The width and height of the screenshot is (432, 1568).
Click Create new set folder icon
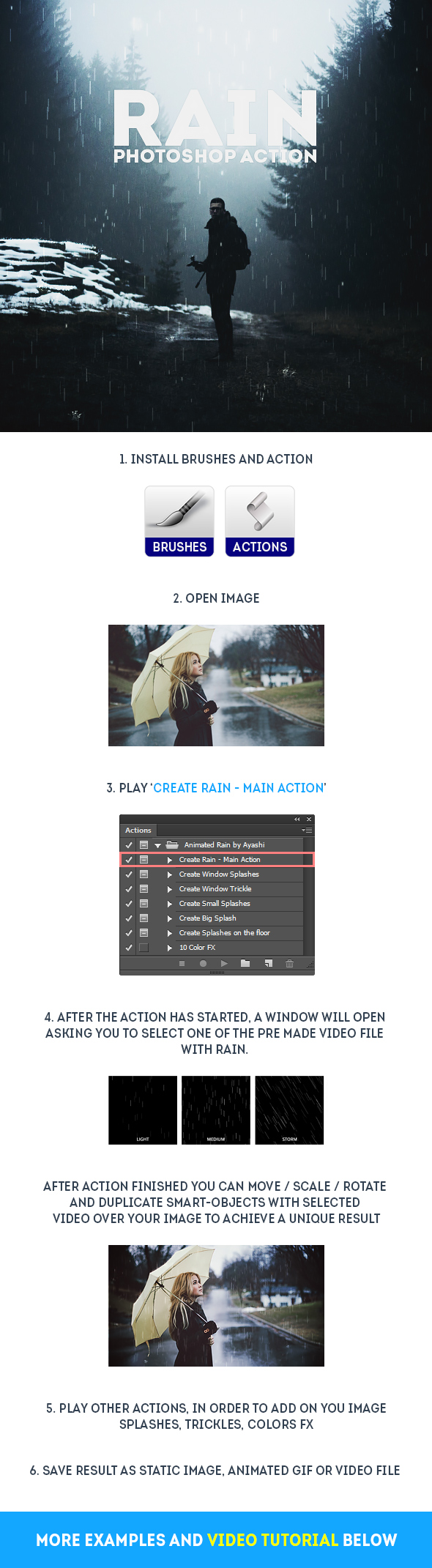[x=245, y=964]
